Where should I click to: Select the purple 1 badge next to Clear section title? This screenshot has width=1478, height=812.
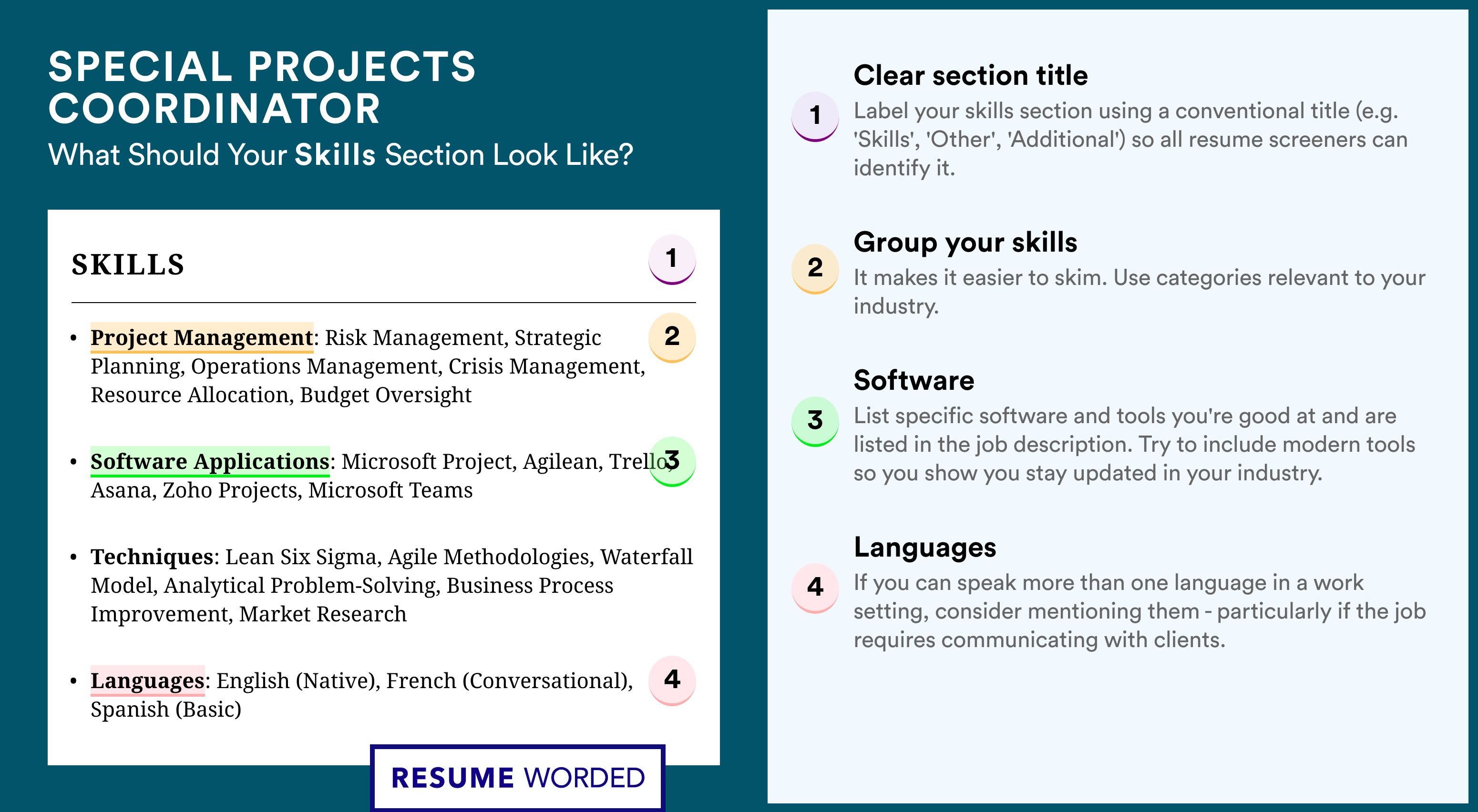click(815, 116)
